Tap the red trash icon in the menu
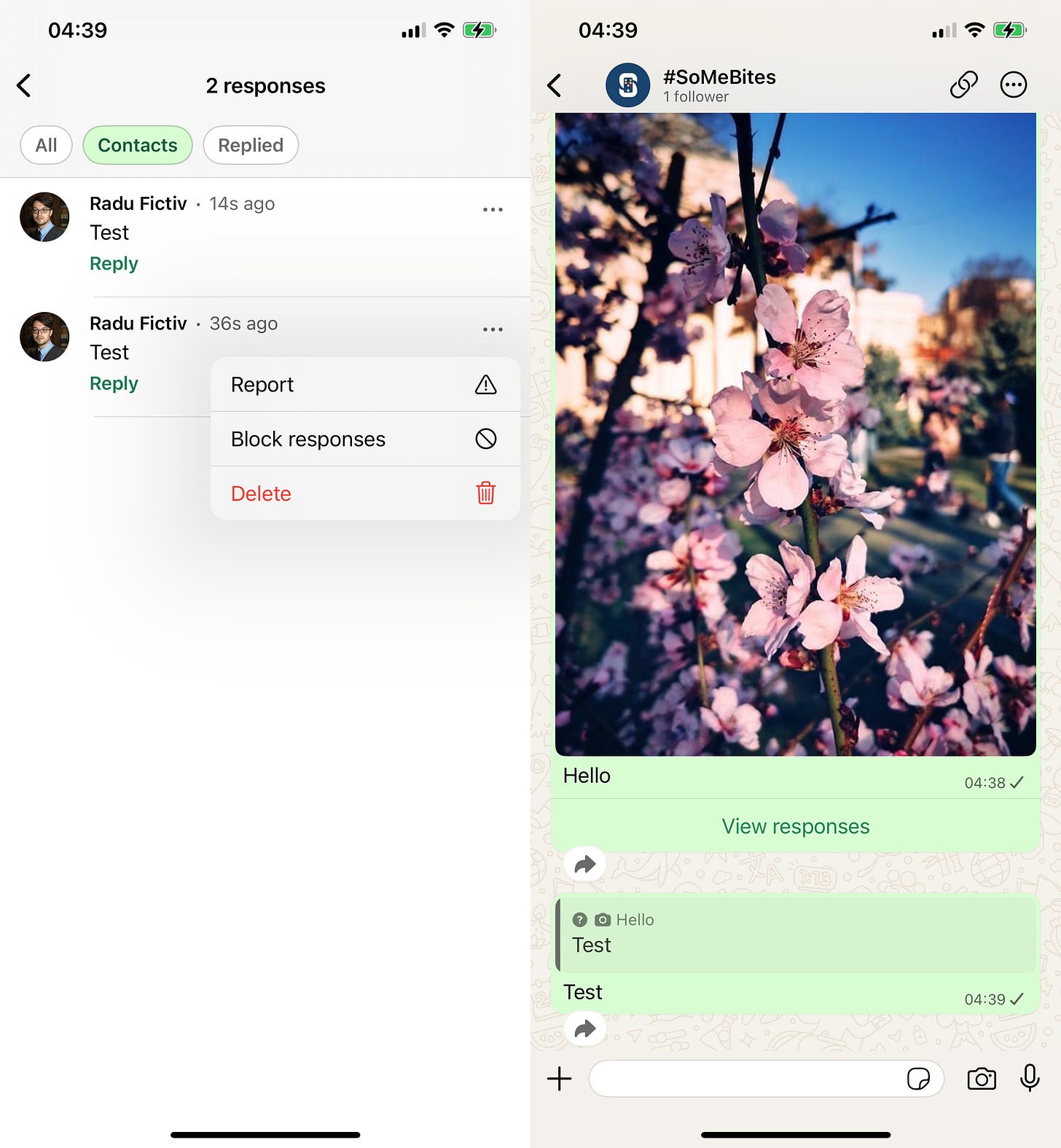Screen dimensions: 1061x1148 (486, 493)
